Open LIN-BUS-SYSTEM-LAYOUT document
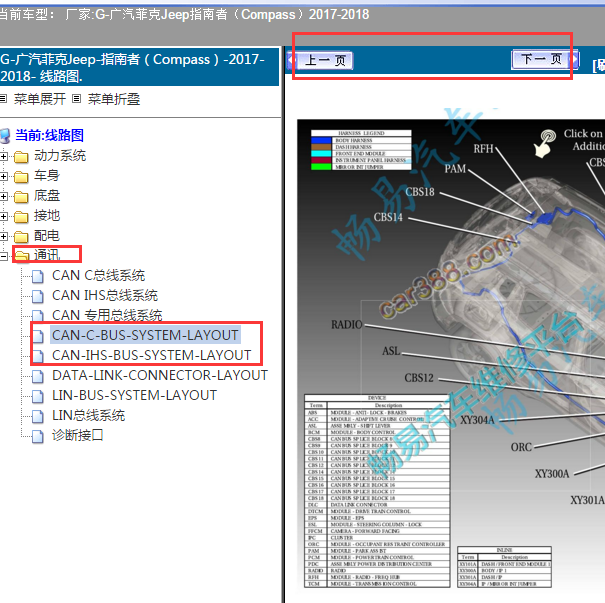Image resolution: width=605 pixels, height=603 pixels. pyautogui.click(x=134, y=395)
